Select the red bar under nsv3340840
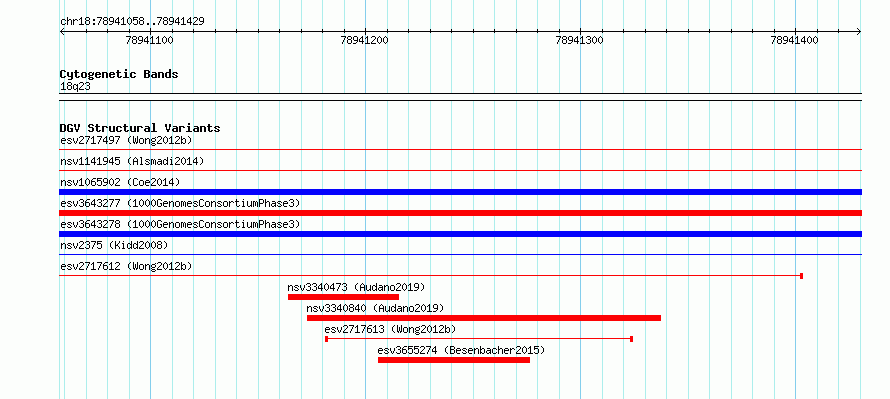Image resolution: width=890 pixels, height=399 pixels. pos(484,318)
